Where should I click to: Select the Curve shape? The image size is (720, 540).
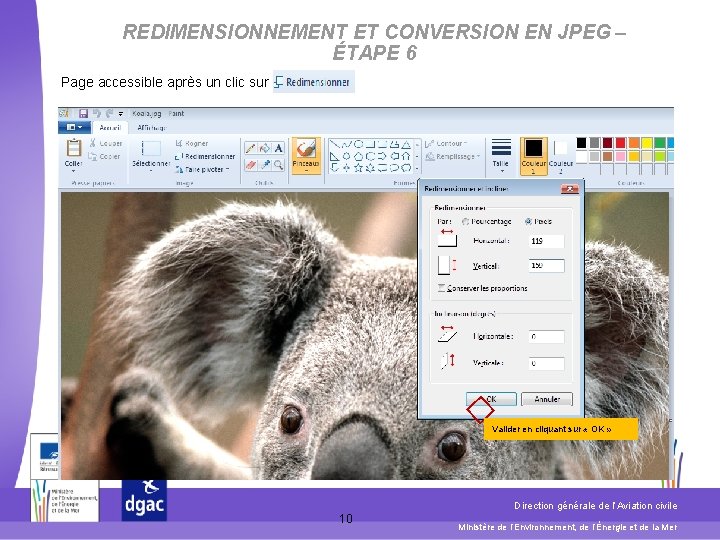pos(347,145)
